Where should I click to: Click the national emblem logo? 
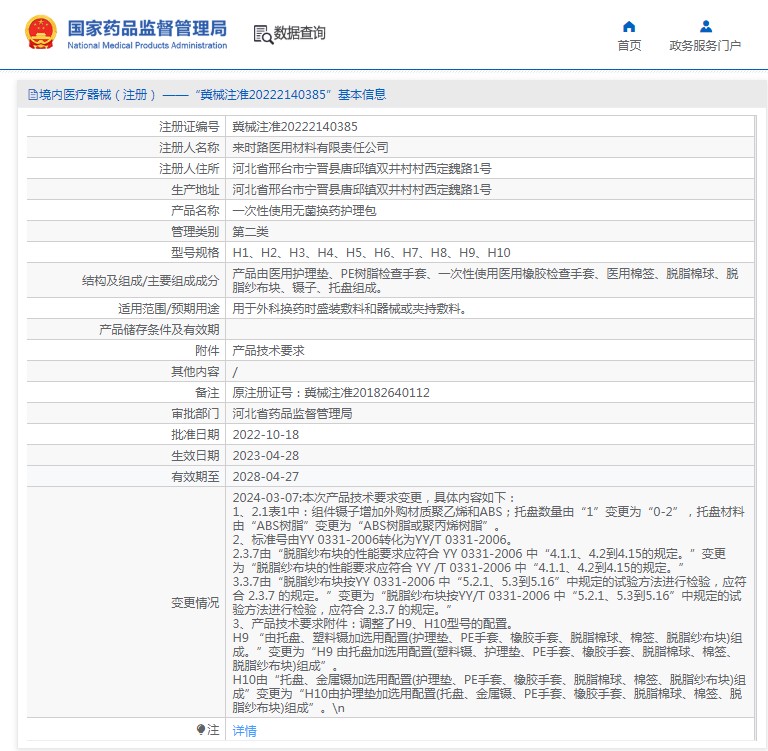40,33
